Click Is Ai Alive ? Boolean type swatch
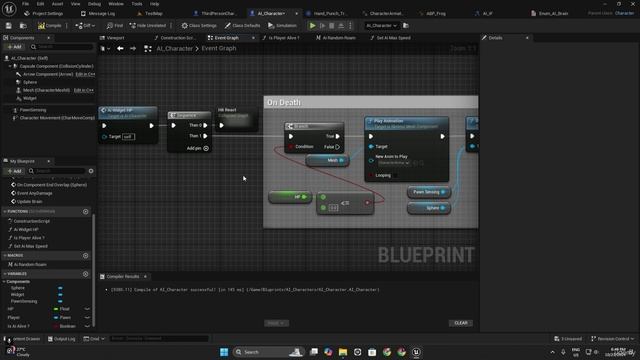This screenshot has width=640, height=360. click(x=56, y=326)
